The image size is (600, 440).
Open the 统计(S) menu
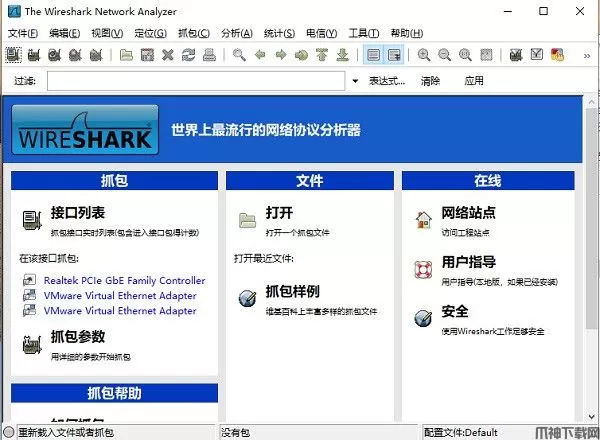[278, 32]
